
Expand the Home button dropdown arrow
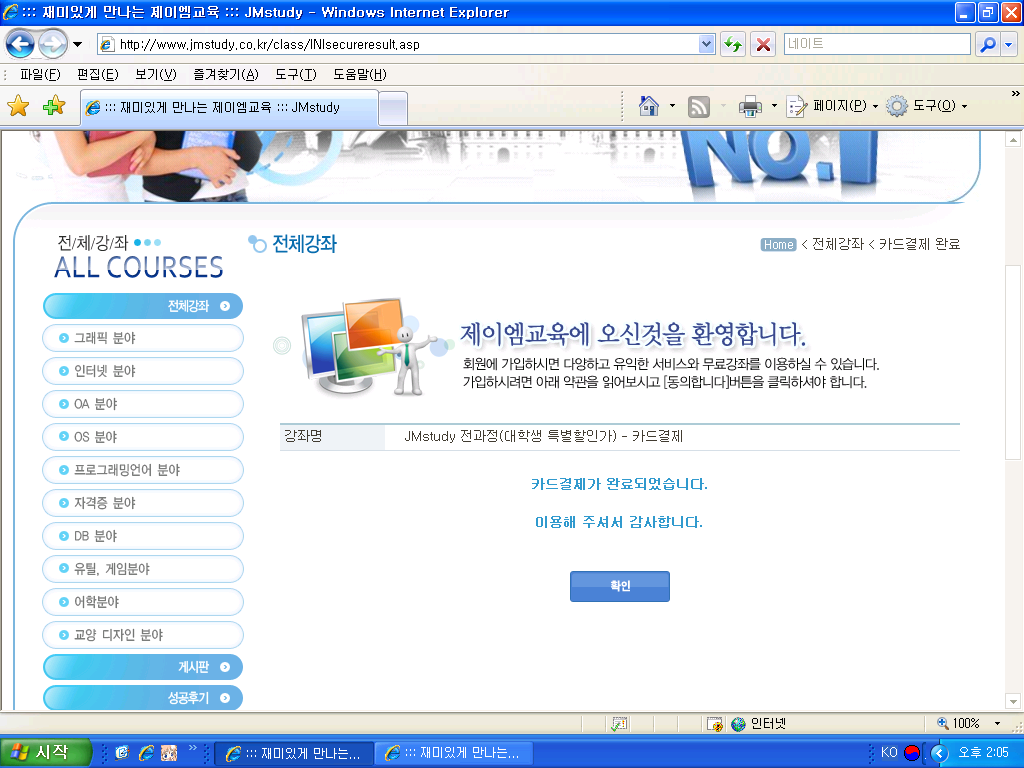pos(672,106)
